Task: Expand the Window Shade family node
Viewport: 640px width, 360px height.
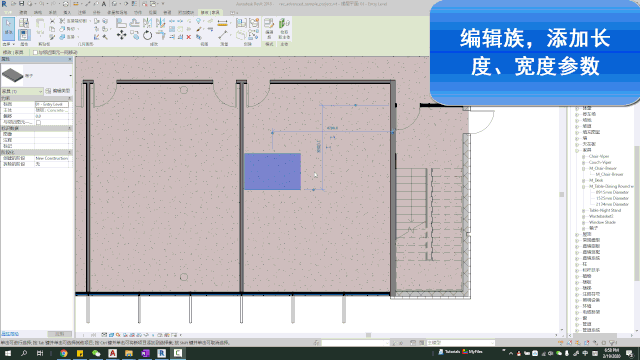Action: (584, 222)
